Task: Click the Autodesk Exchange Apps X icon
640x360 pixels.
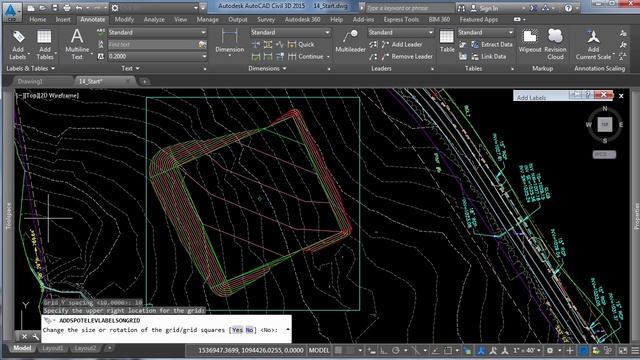Action: [x=533, y=8]
